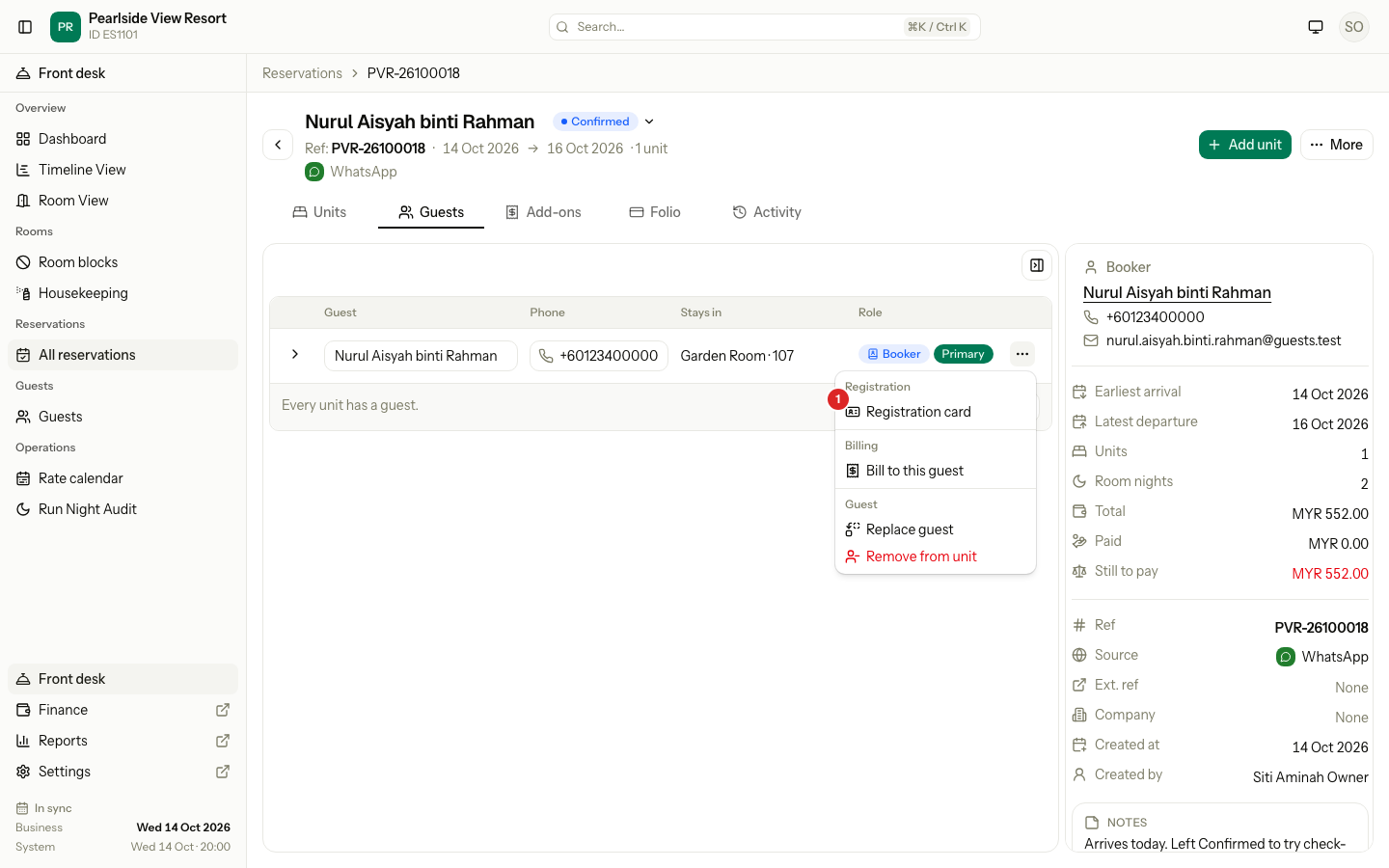Select Registration card menu entry
Screen dimensions: 1389x868
(x=936, y=412)
